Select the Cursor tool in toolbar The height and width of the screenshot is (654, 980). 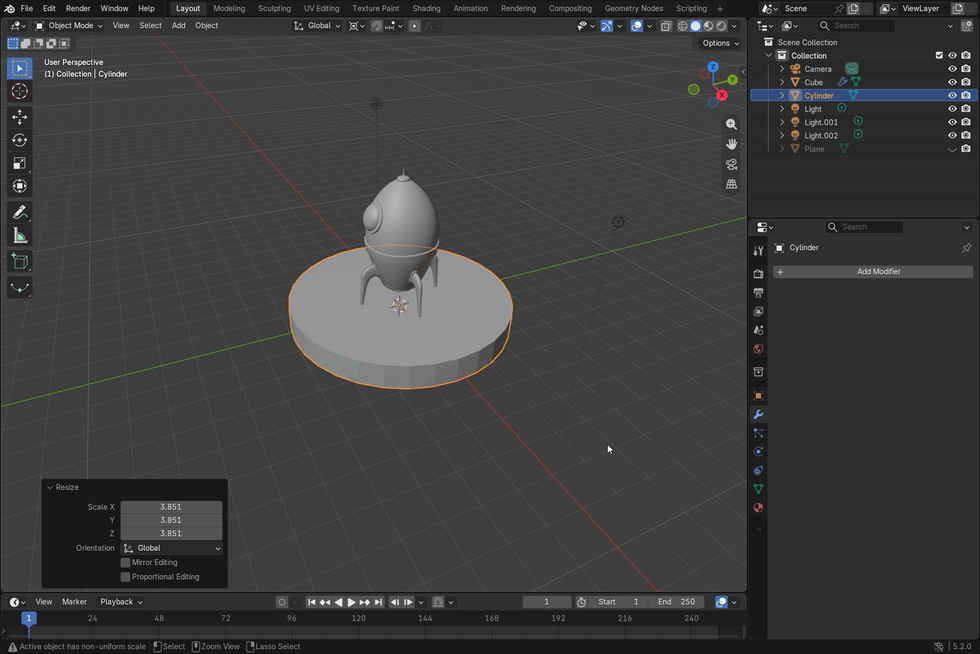click(19, 91)
